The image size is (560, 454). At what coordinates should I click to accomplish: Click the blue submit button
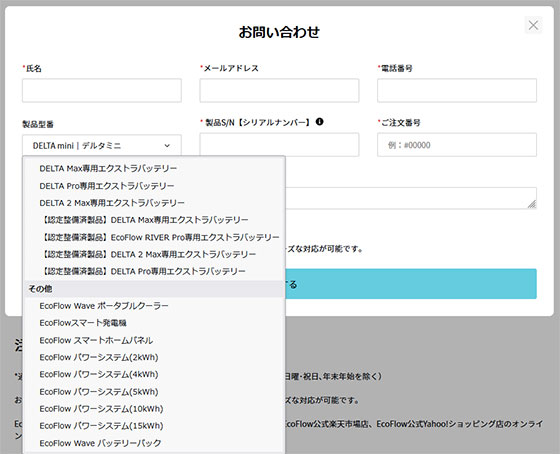click(x=411, y=284)
